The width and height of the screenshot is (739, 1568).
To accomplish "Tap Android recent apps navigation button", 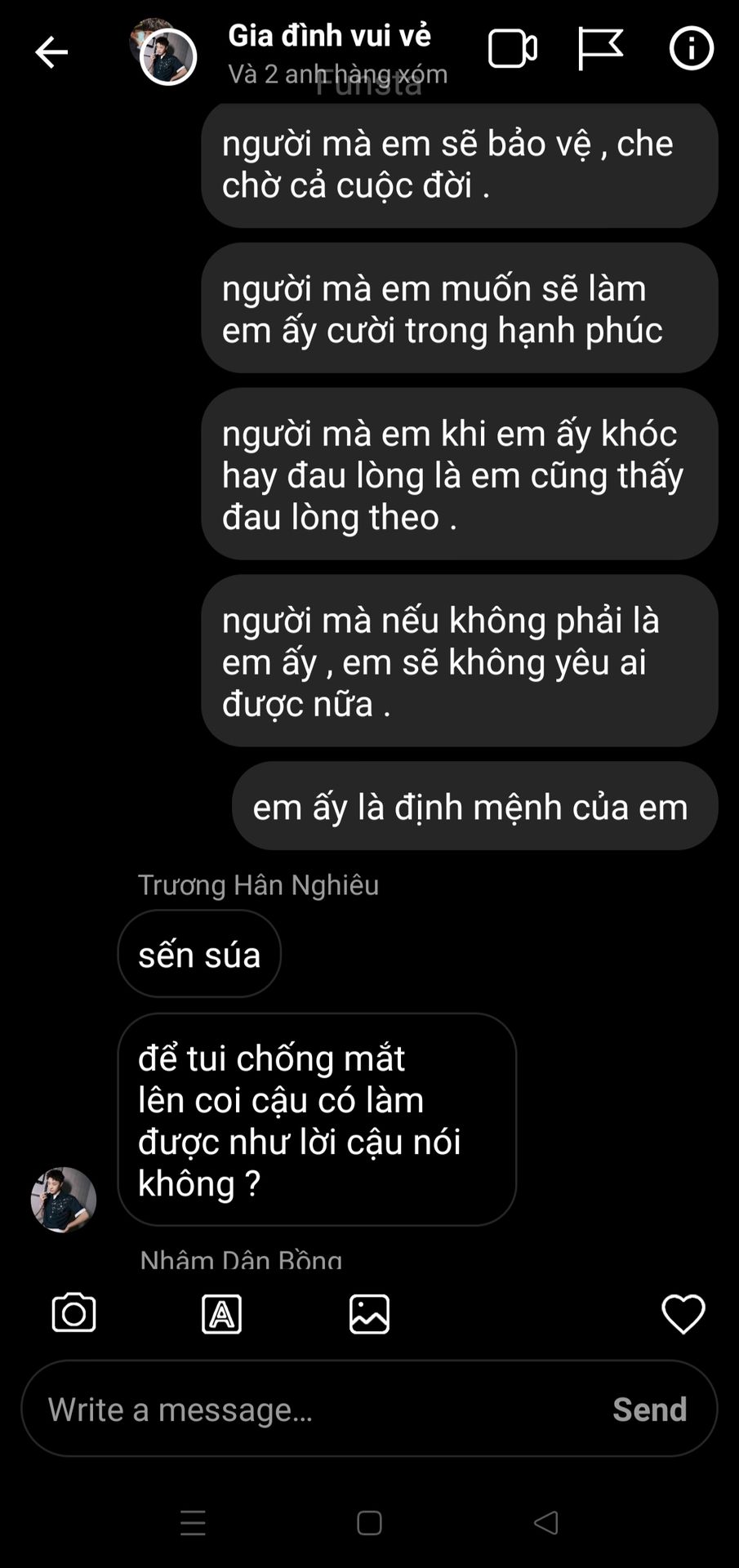I will coord(193,1523).
